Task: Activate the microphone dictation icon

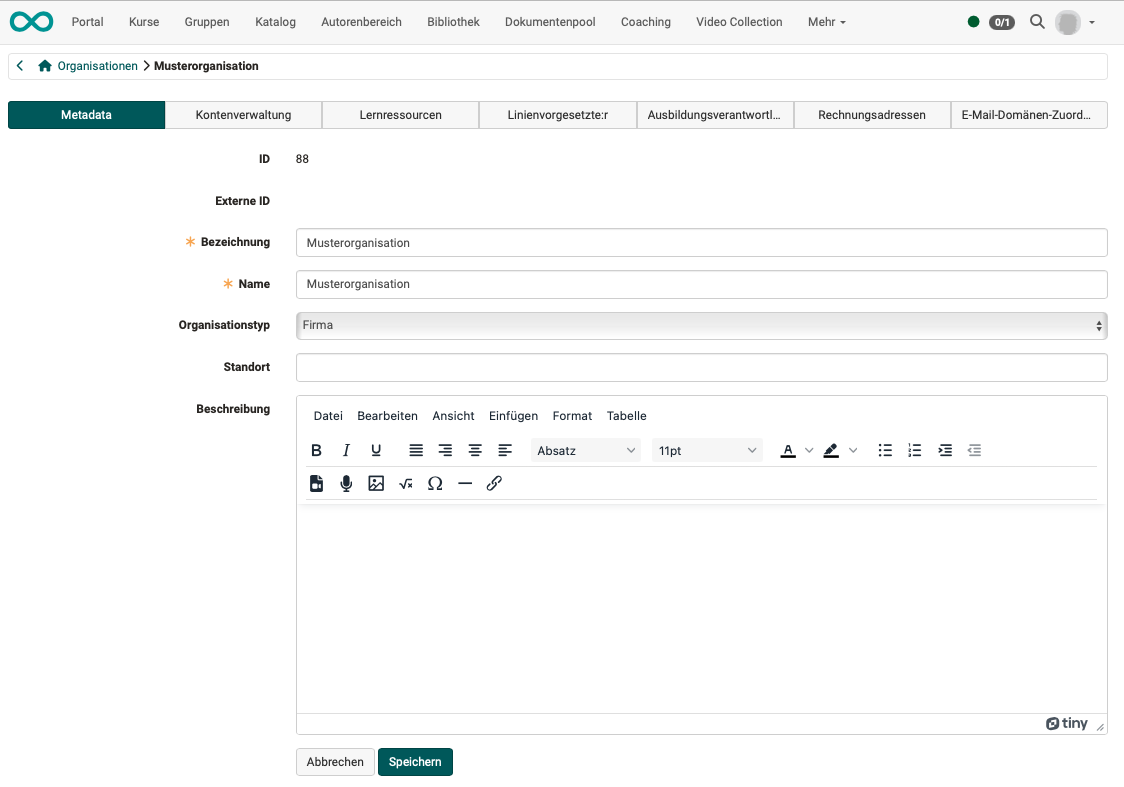Action: point(346,483)
